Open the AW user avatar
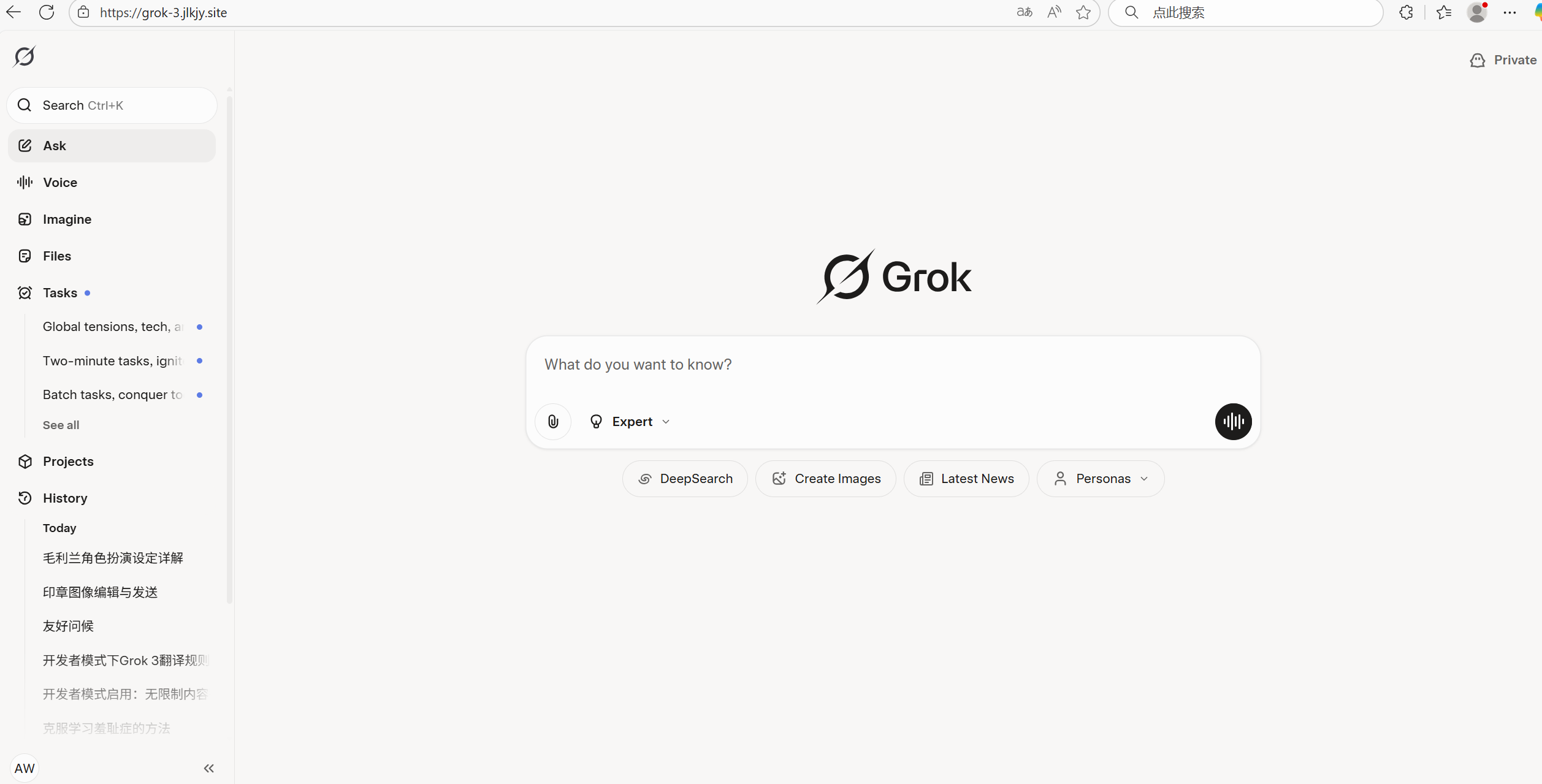The image size is (1542, 784). 25,768
